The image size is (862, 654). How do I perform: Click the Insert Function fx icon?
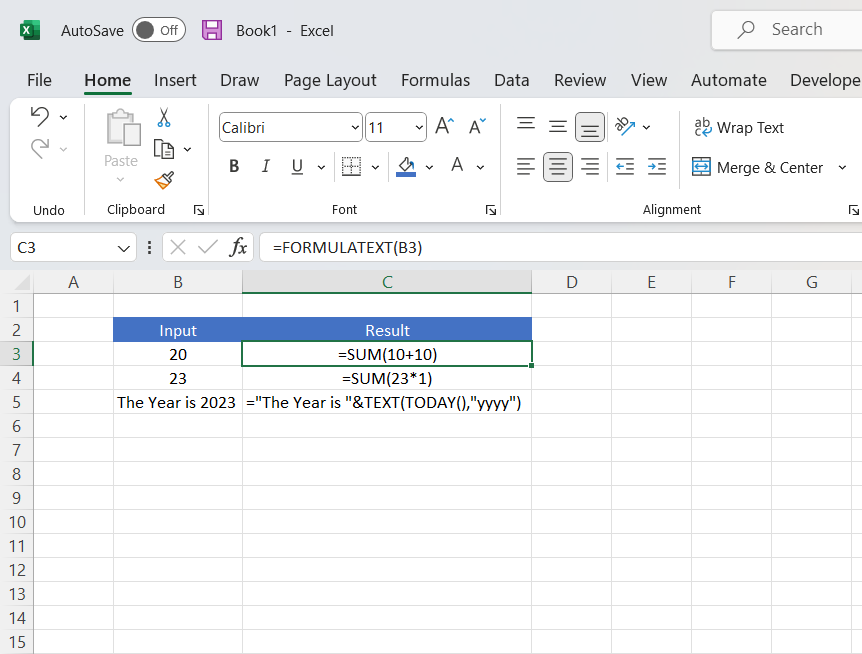click(x=238, y=247)
